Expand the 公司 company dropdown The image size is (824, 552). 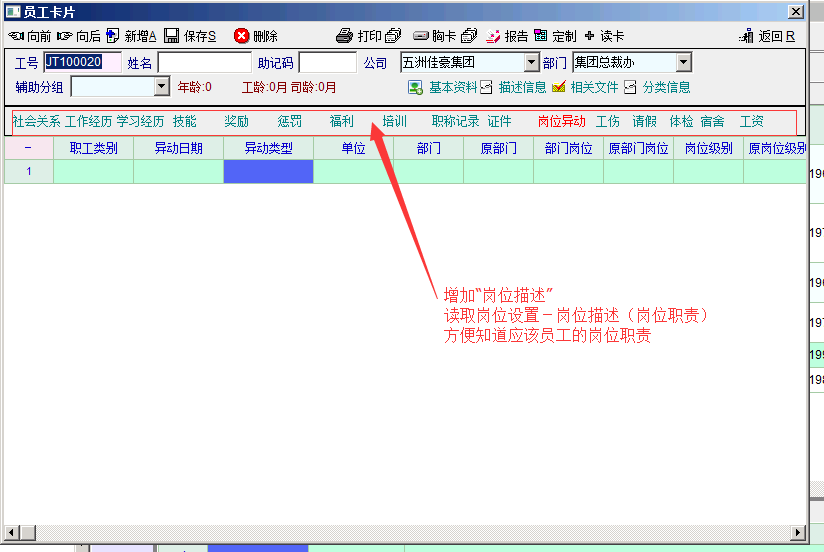530,63
